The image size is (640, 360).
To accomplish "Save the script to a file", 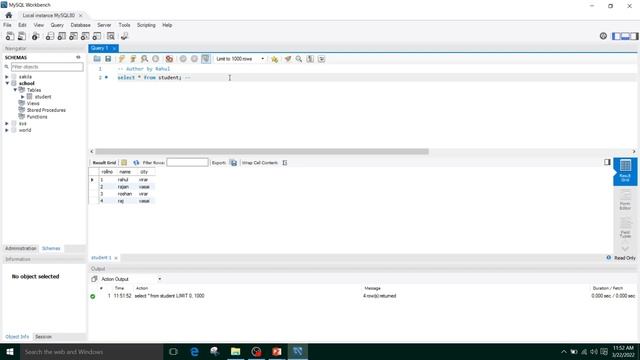I will click(x=108, y=59).
